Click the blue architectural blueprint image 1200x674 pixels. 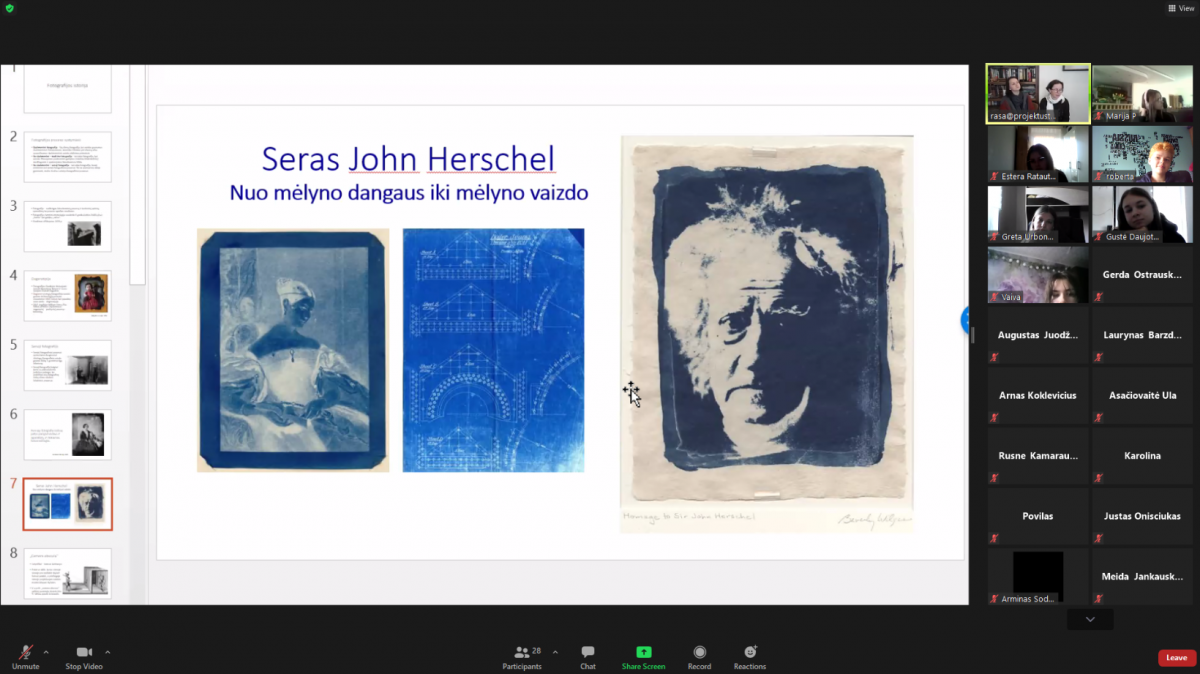pos(493,350)
